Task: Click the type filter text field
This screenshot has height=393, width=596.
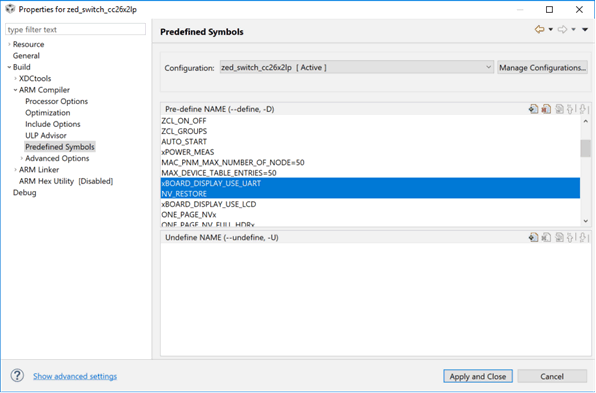Action: pyautogui.click(x=75, y=29)
